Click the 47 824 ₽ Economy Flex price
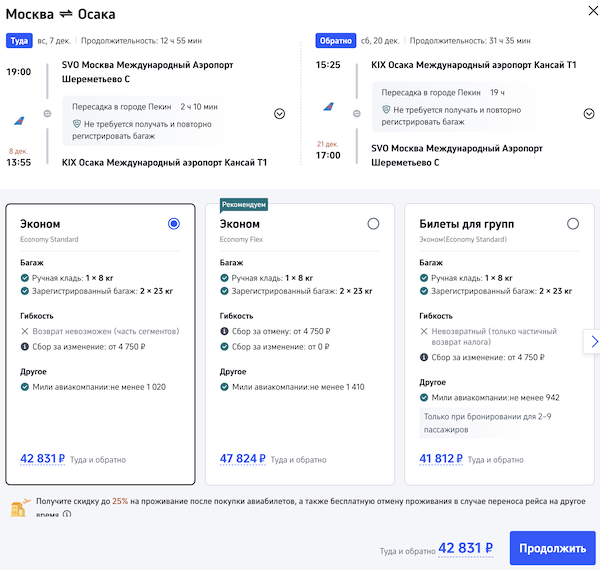Image resolution: width=600 pixels, height=570 pixels. [x=242, y=460]
